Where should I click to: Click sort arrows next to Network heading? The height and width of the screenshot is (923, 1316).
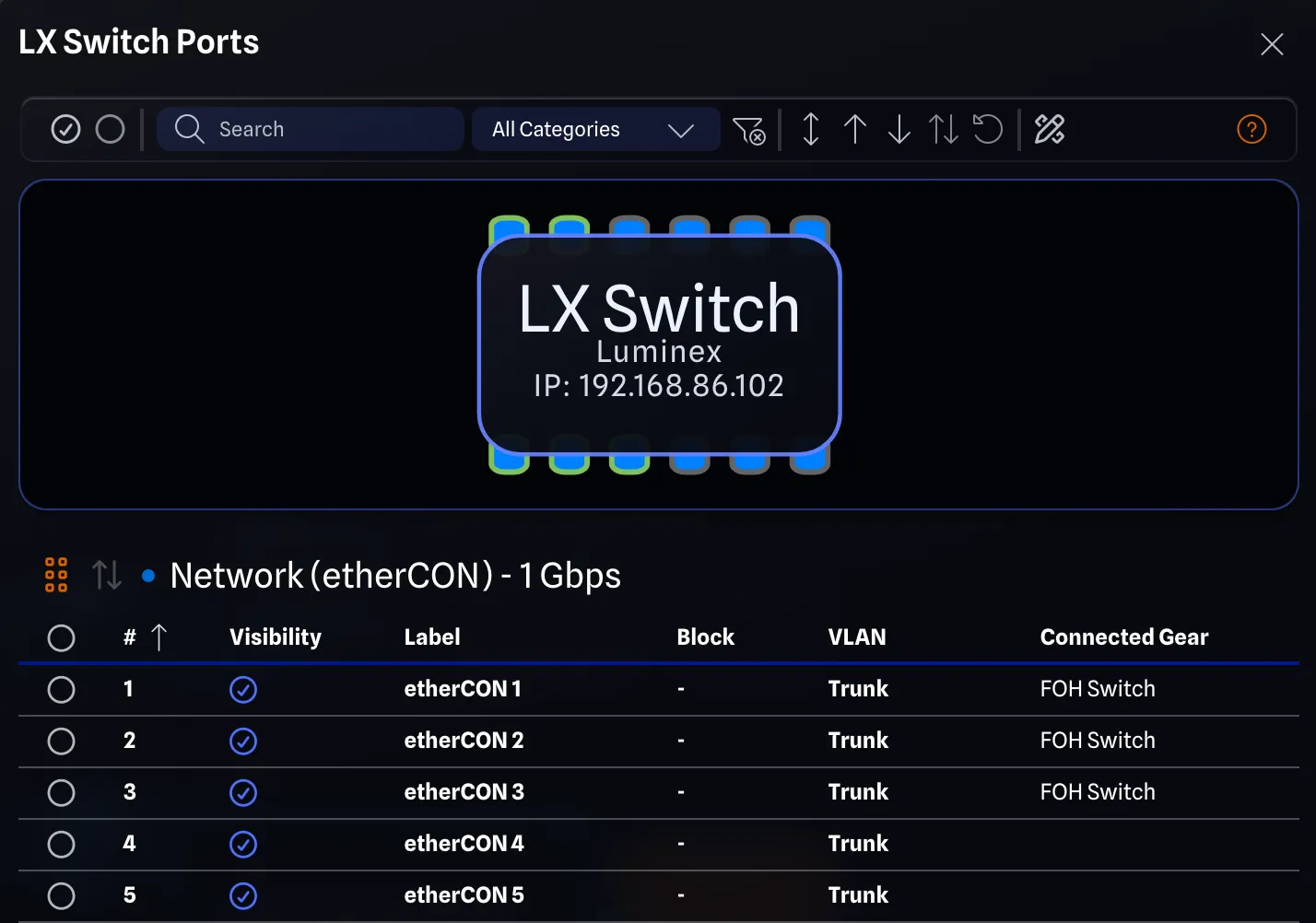pos(107,575)
